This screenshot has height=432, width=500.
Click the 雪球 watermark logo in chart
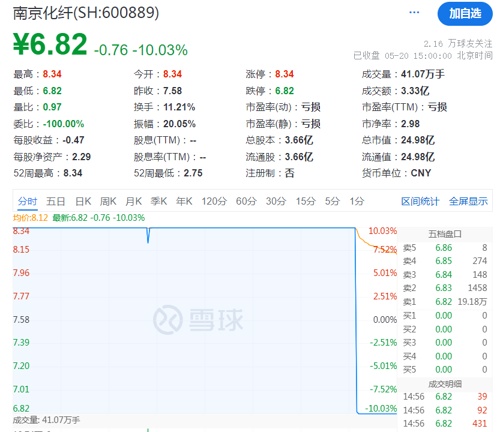click(198, 320)
